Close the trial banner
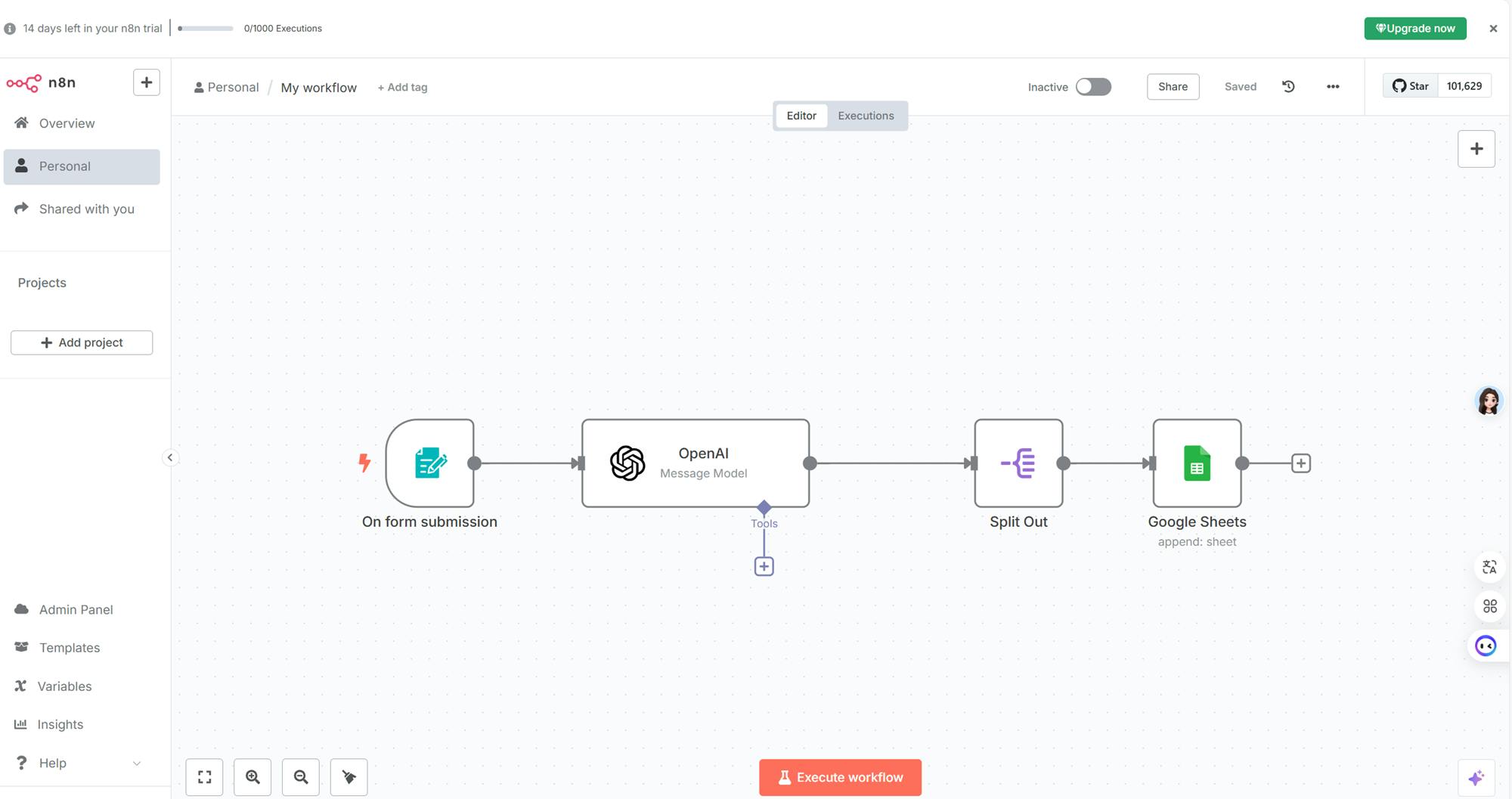Screen dimensions: 1512x799 click(1493, 29)
